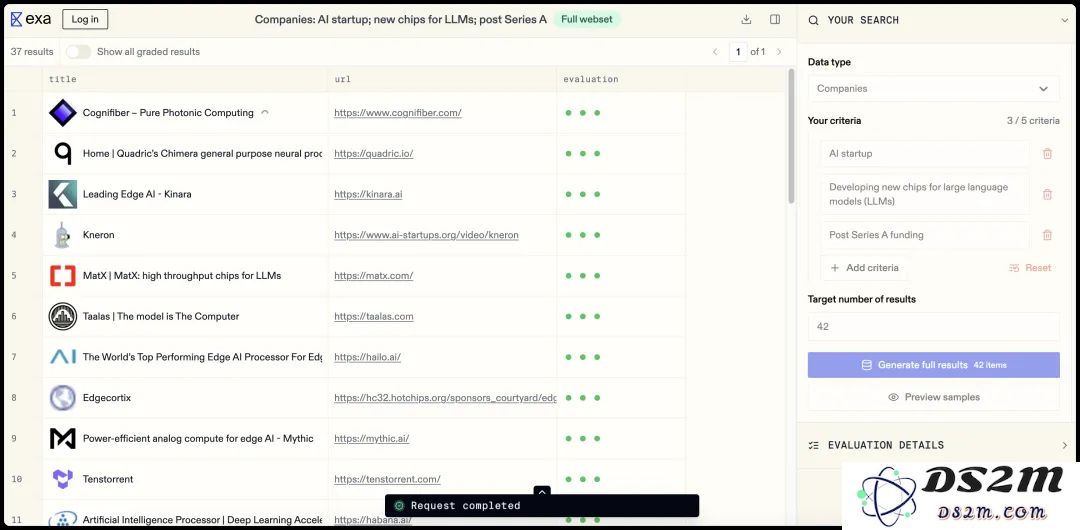Click evaluation dots for MatX row
Viewport: 1080px width, 530px height.
click(x=583, y=276)
